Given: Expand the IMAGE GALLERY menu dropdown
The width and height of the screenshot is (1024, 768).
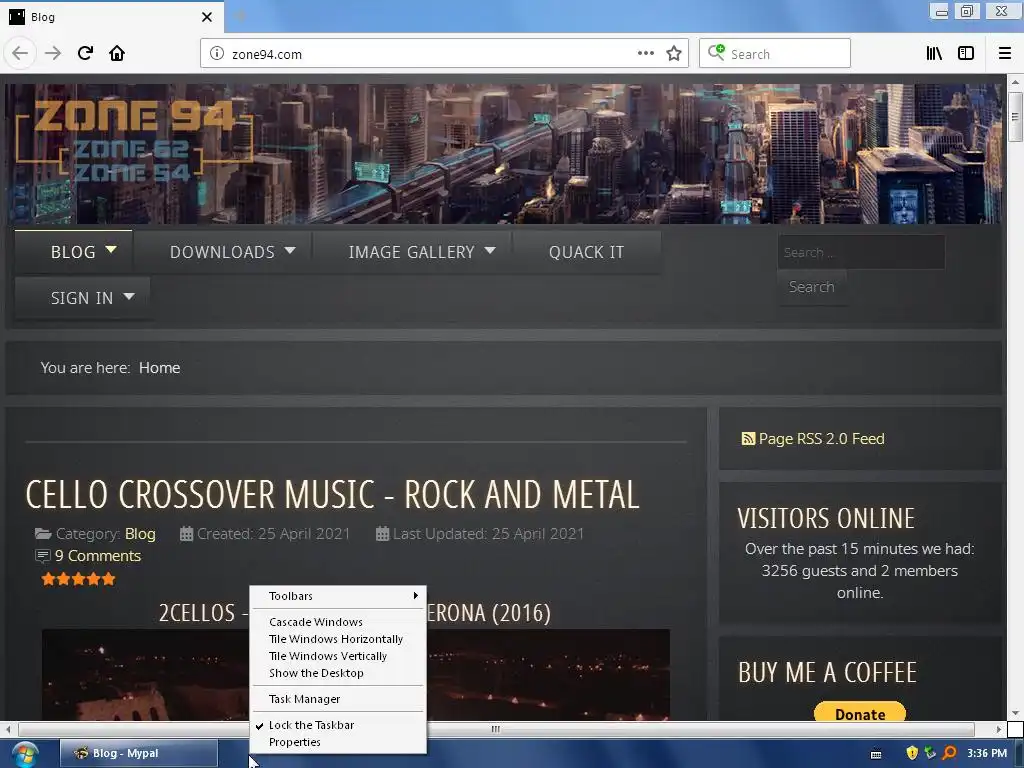Looking at the screenshot, I should pos(490,250).
